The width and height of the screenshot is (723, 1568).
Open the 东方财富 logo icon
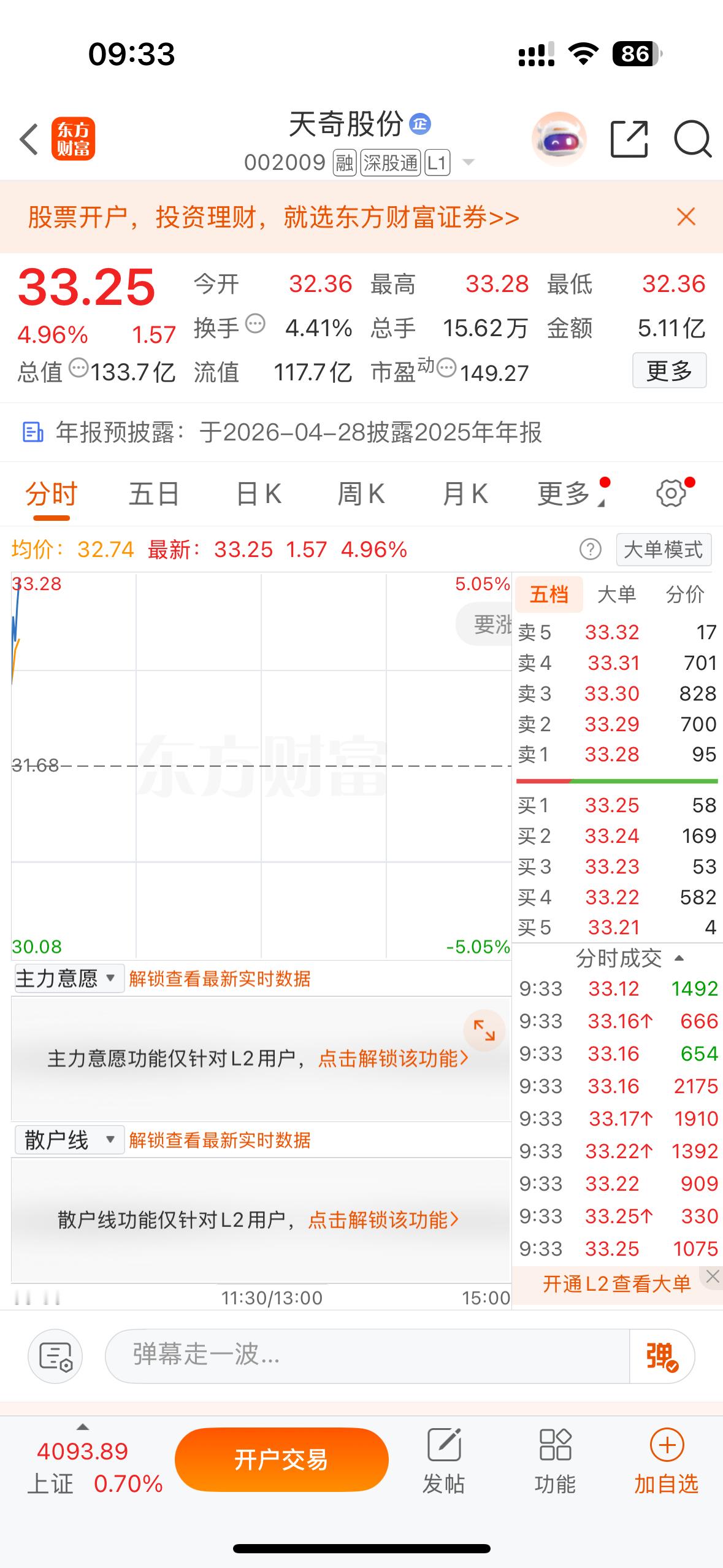73,139
